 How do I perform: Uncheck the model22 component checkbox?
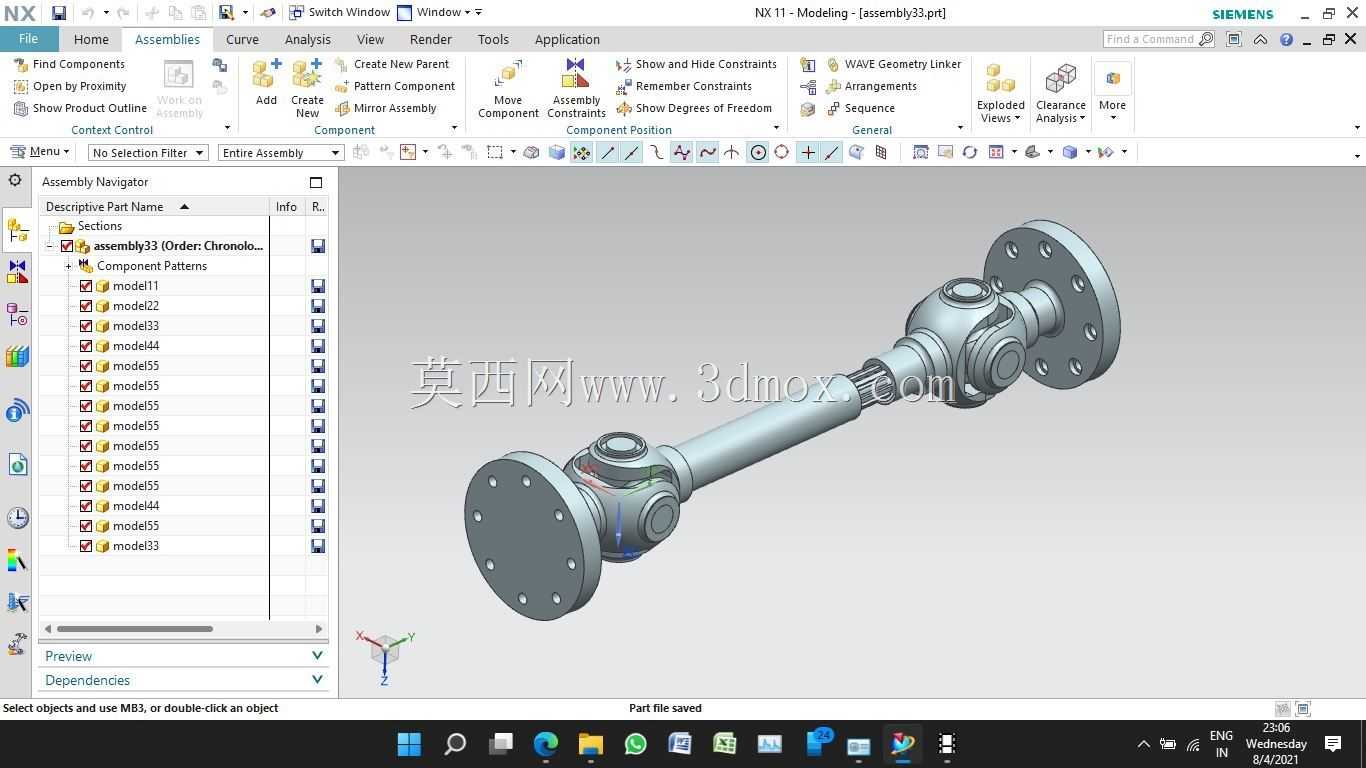tap(86, 306)
